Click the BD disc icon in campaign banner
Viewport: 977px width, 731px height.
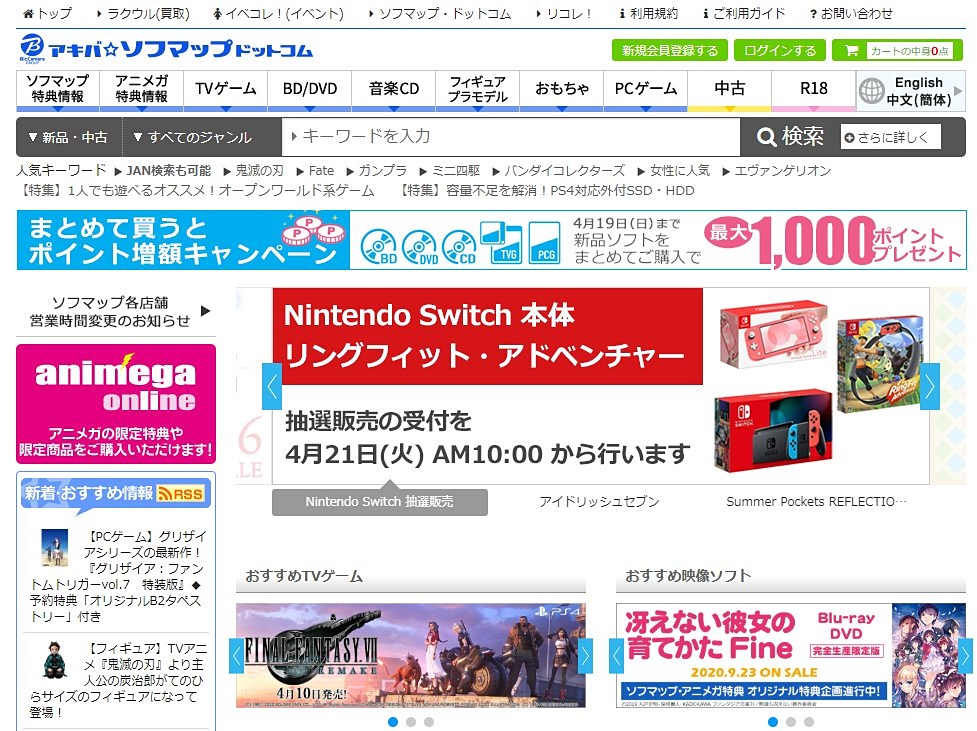tap(378, 246)
